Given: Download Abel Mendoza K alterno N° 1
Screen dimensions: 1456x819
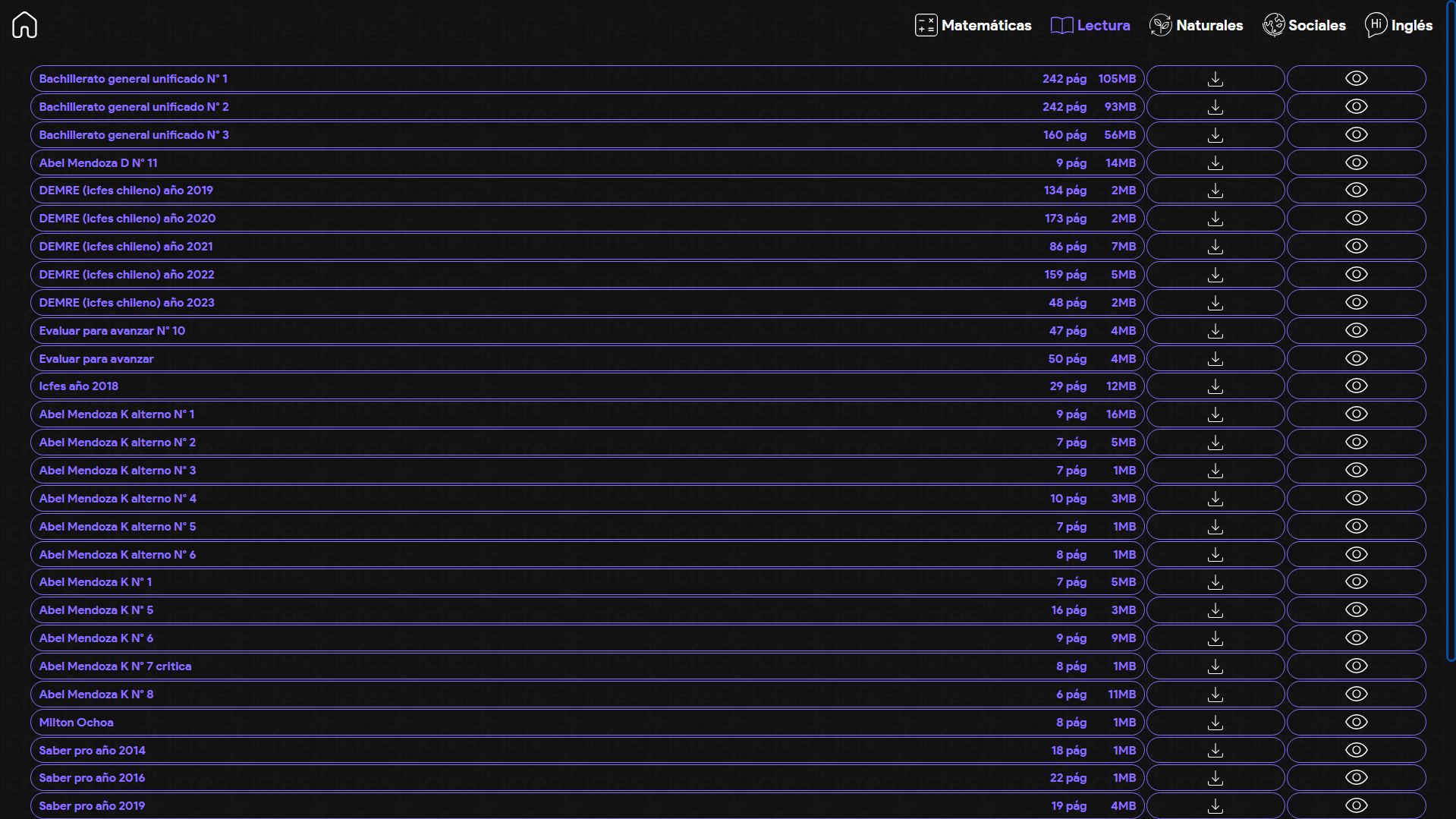Looking at the screenshot, I should coord(1215,414).
